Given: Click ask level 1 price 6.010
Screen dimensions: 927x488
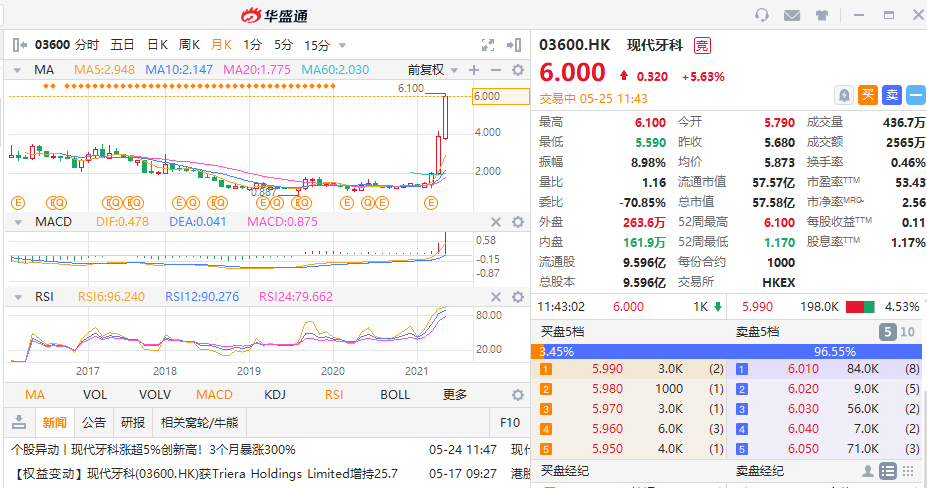Looking at the screenshot, I should 803,369.
